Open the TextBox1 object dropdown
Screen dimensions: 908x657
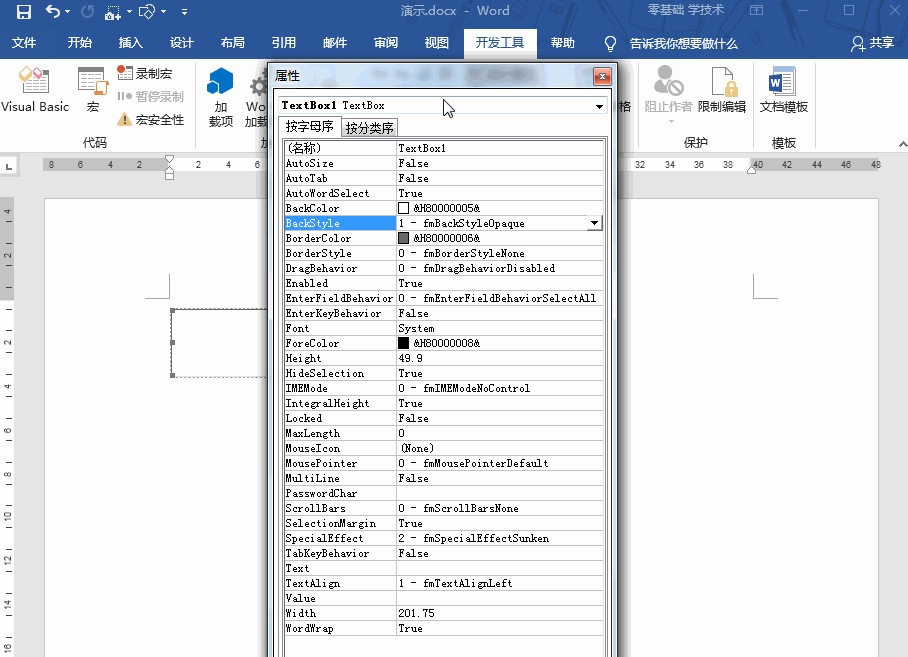coord(598,106)
